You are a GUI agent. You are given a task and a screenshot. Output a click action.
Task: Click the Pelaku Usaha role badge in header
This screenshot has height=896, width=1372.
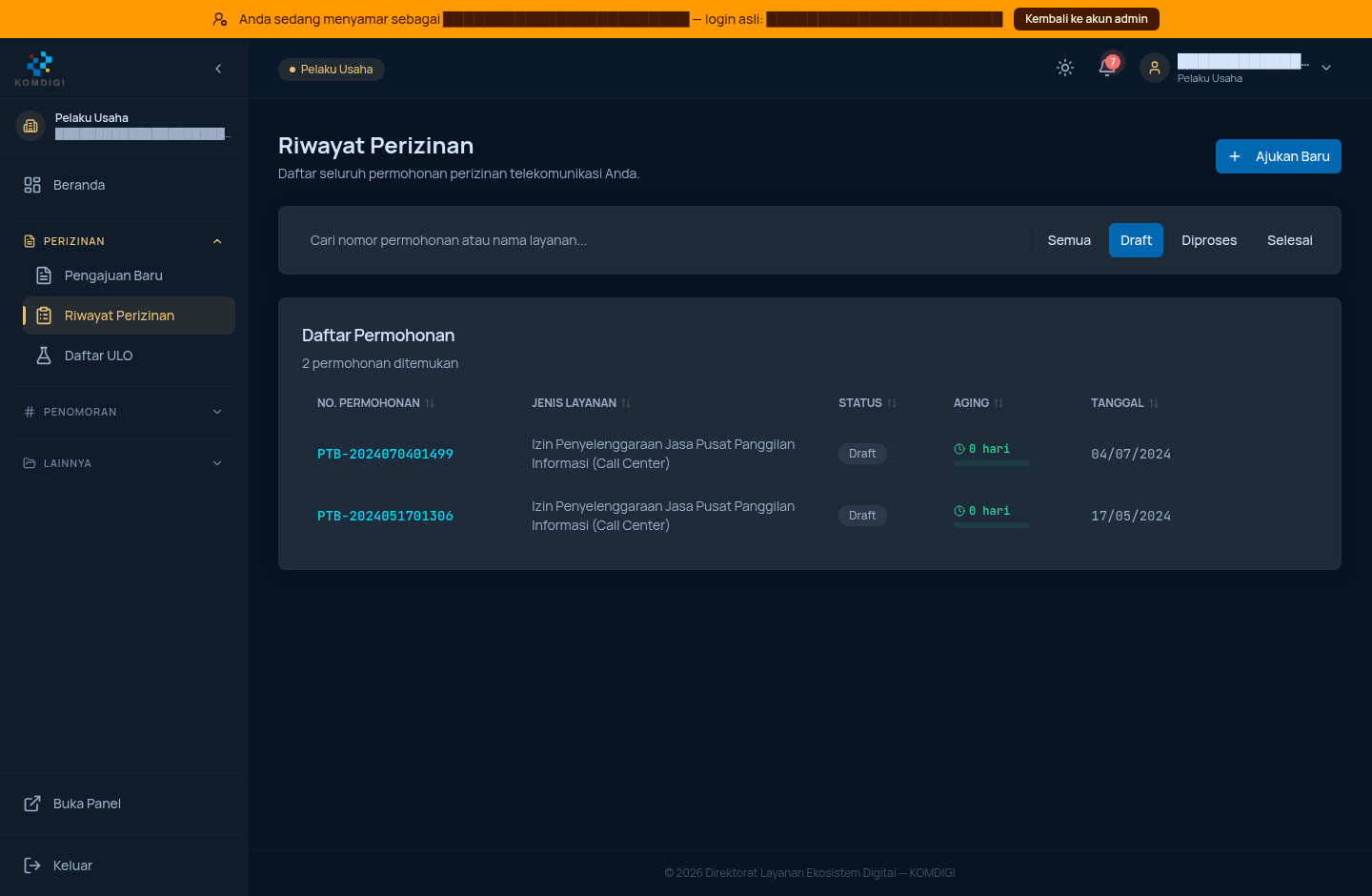click(x=332, y=70)
